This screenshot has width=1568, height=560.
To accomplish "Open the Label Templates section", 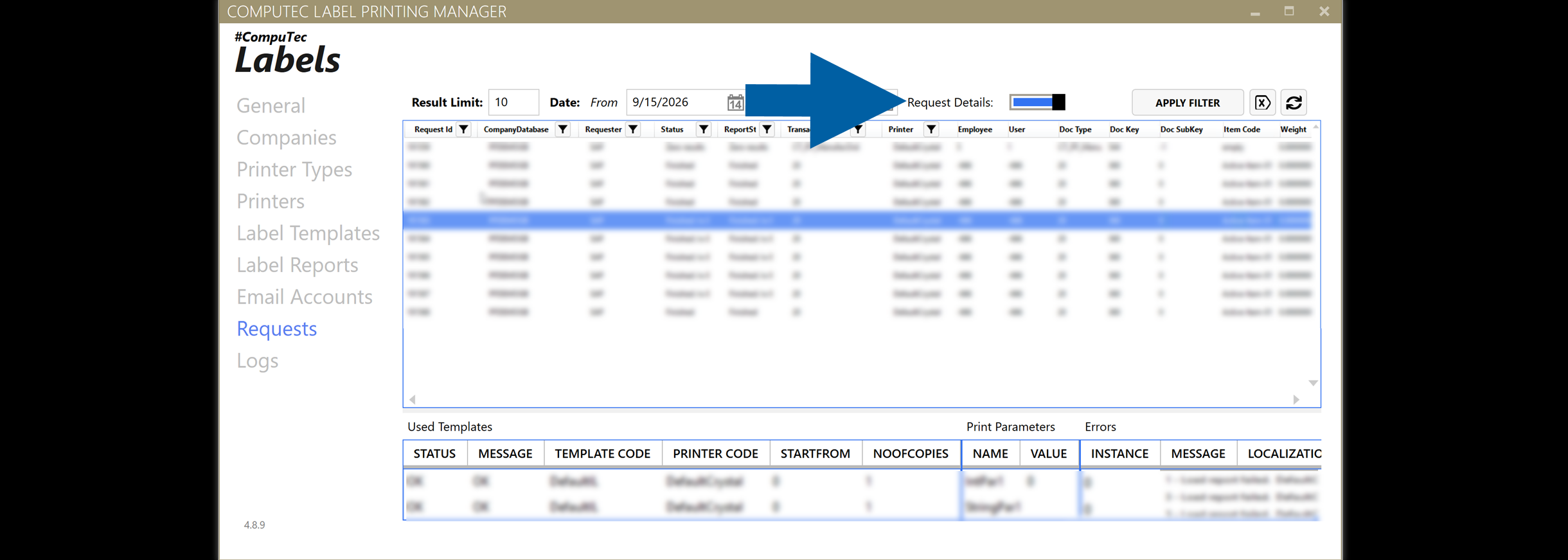I will tap(308, 233).
